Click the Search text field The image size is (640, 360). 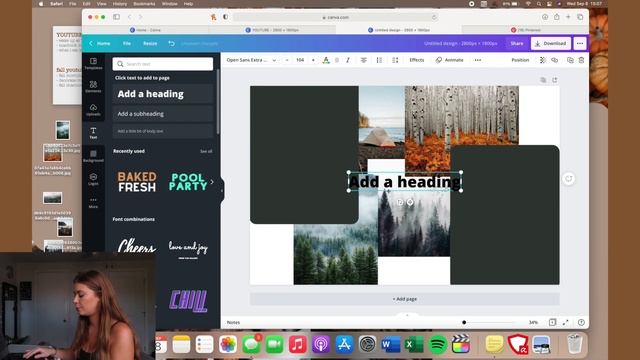[163, 64]
